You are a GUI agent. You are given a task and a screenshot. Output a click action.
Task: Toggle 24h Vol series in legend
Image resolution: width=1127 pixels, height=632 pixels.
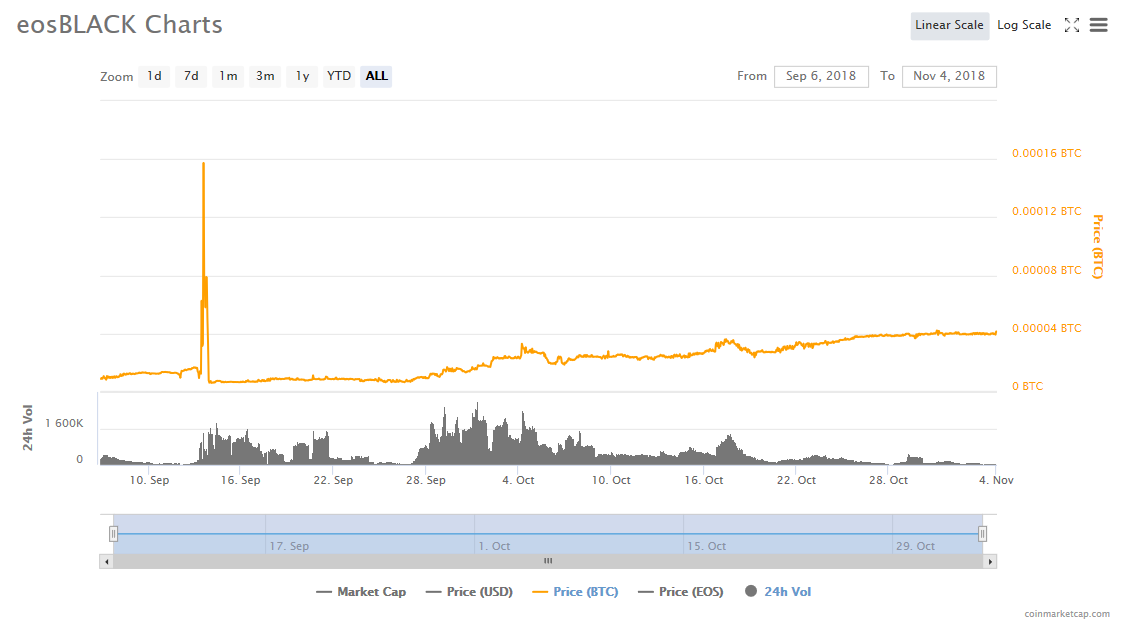point(778,592)
